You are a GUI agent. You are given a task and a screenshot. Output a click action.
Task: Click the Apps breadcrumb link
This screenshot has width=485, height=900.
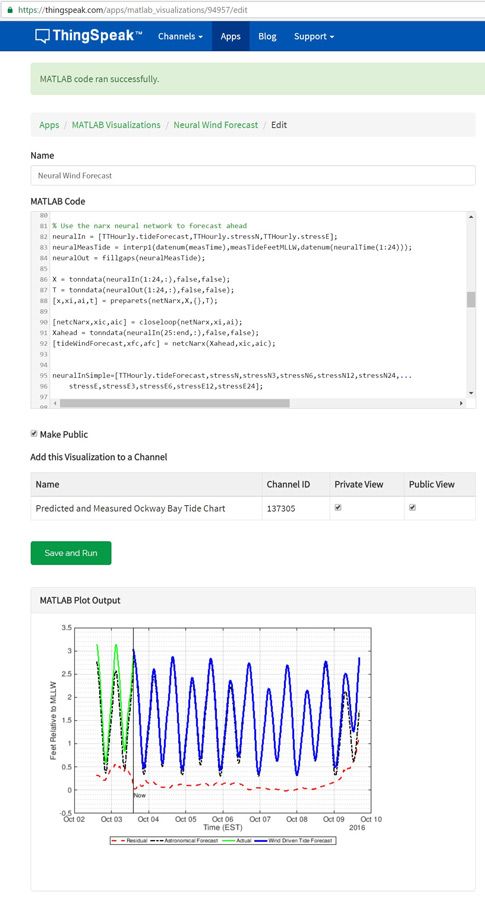[x=49, y=125]
